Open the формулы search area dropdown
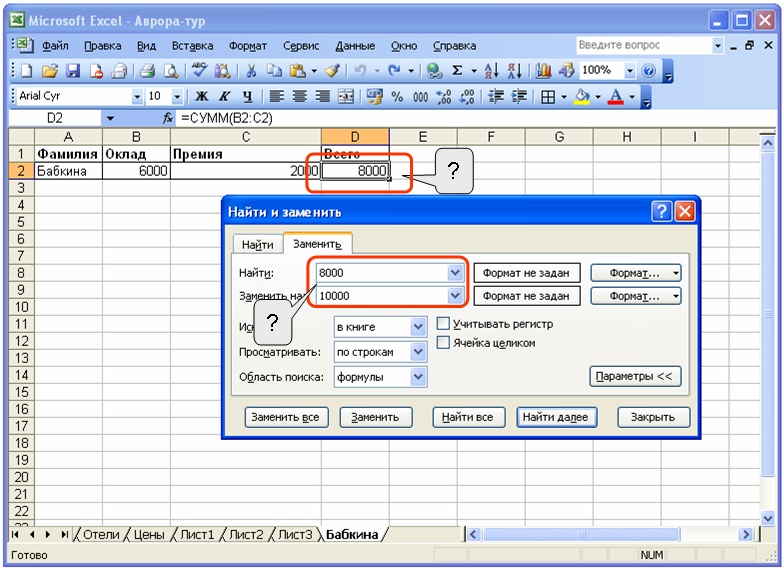 418,376
